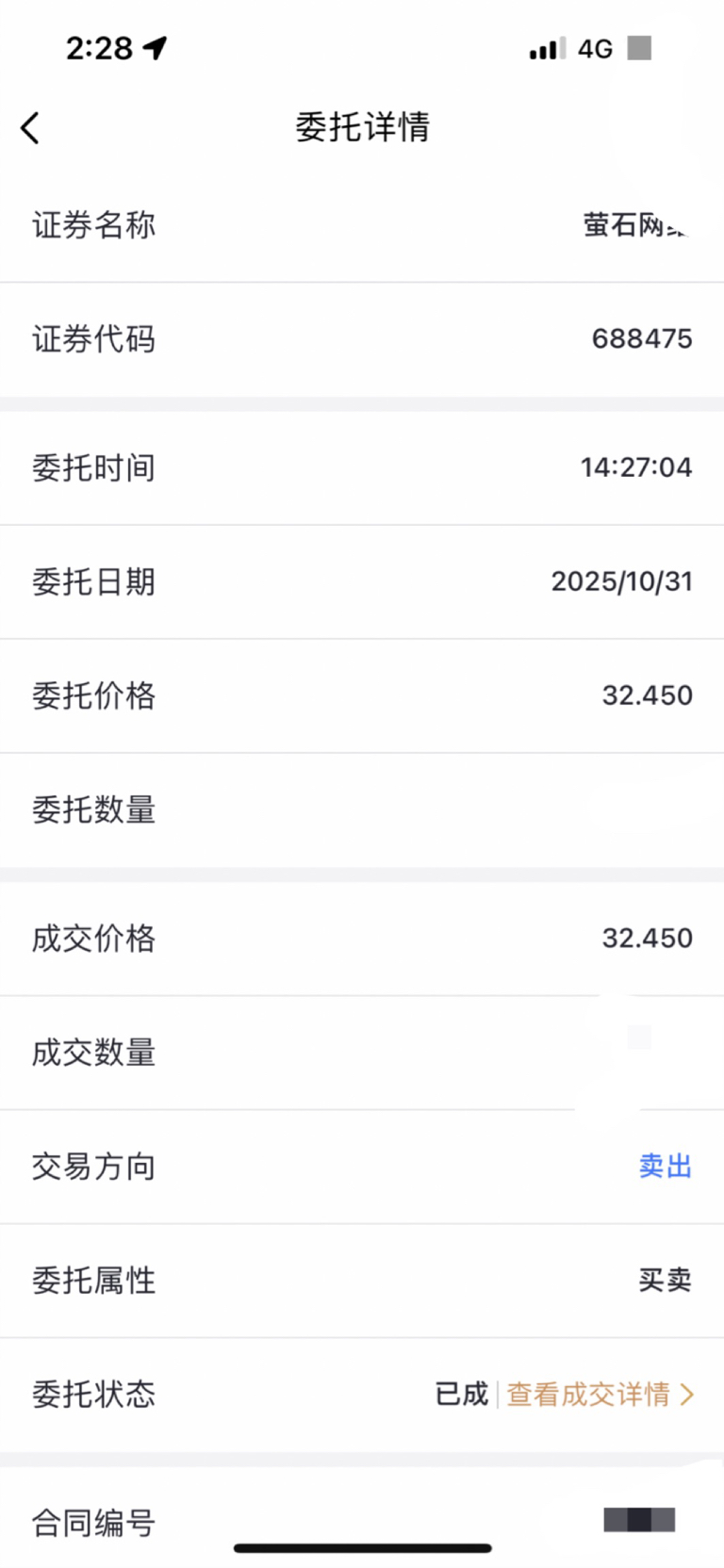Click the 委托详情 page title
Viewport: 724px width, 1568px height.
click(362, 127)
